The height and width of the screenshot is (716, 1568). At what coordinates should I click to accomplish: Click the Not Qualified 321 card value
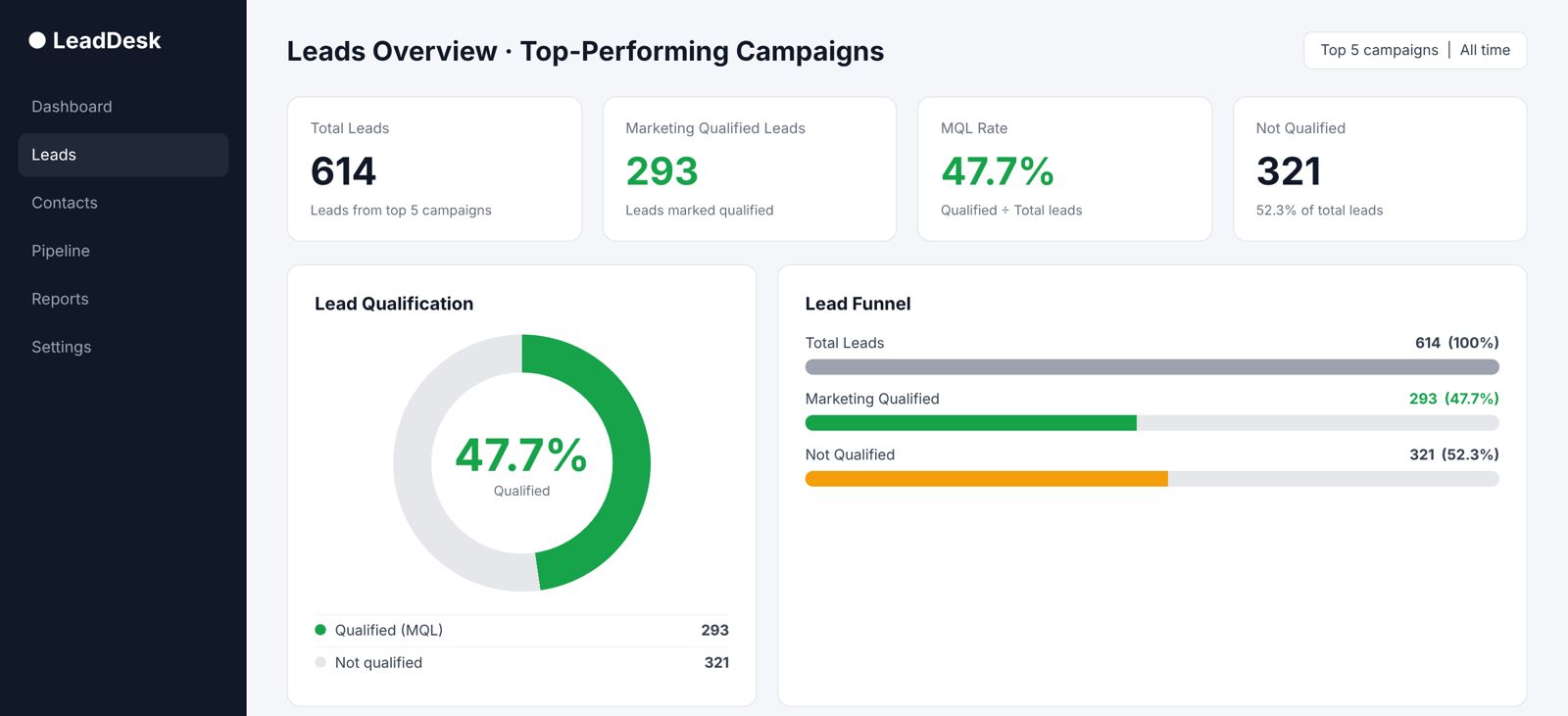click(x=1289, y=171)
